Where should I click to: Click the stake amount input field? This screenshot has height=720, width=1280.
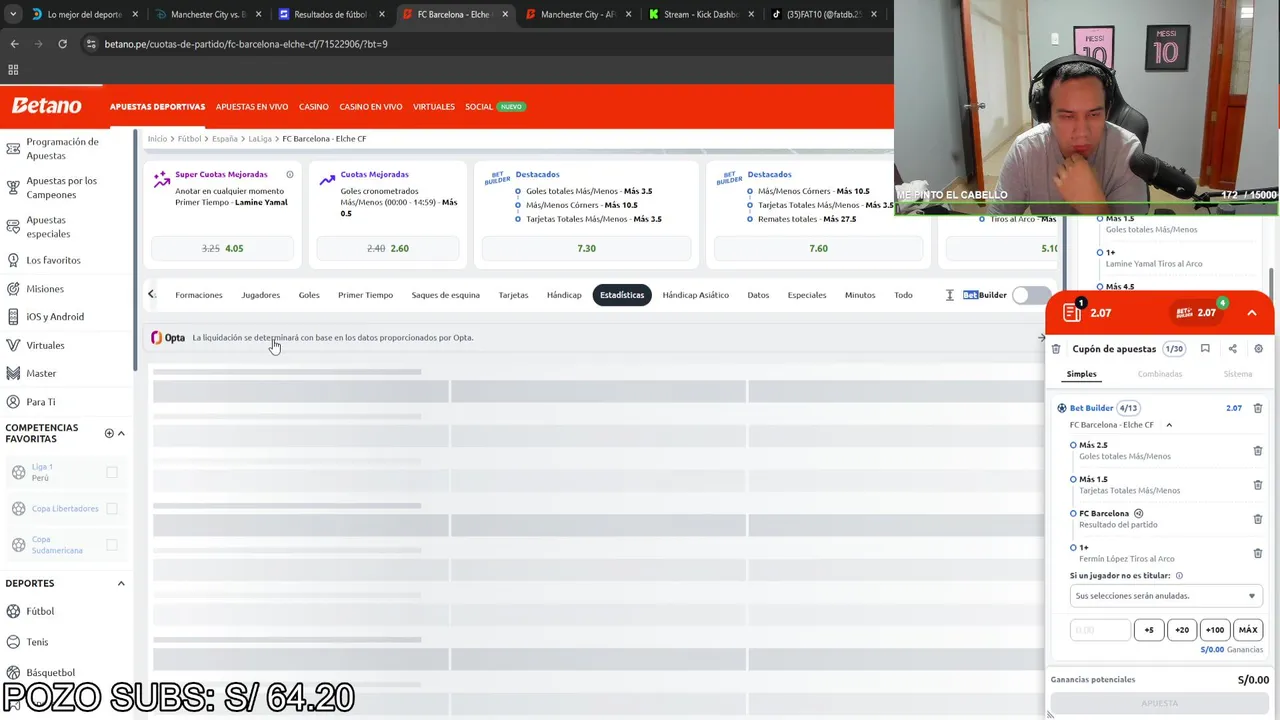click(x=1100, y=630)
